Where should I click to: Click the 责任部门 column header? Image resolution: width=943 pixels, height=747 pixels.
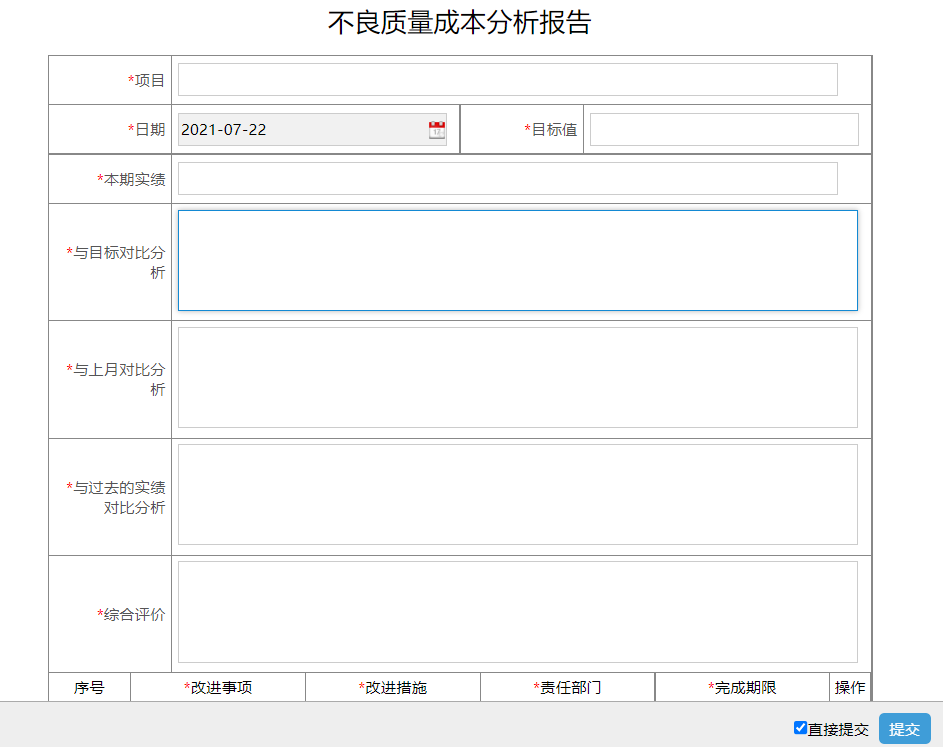point(567,687)
